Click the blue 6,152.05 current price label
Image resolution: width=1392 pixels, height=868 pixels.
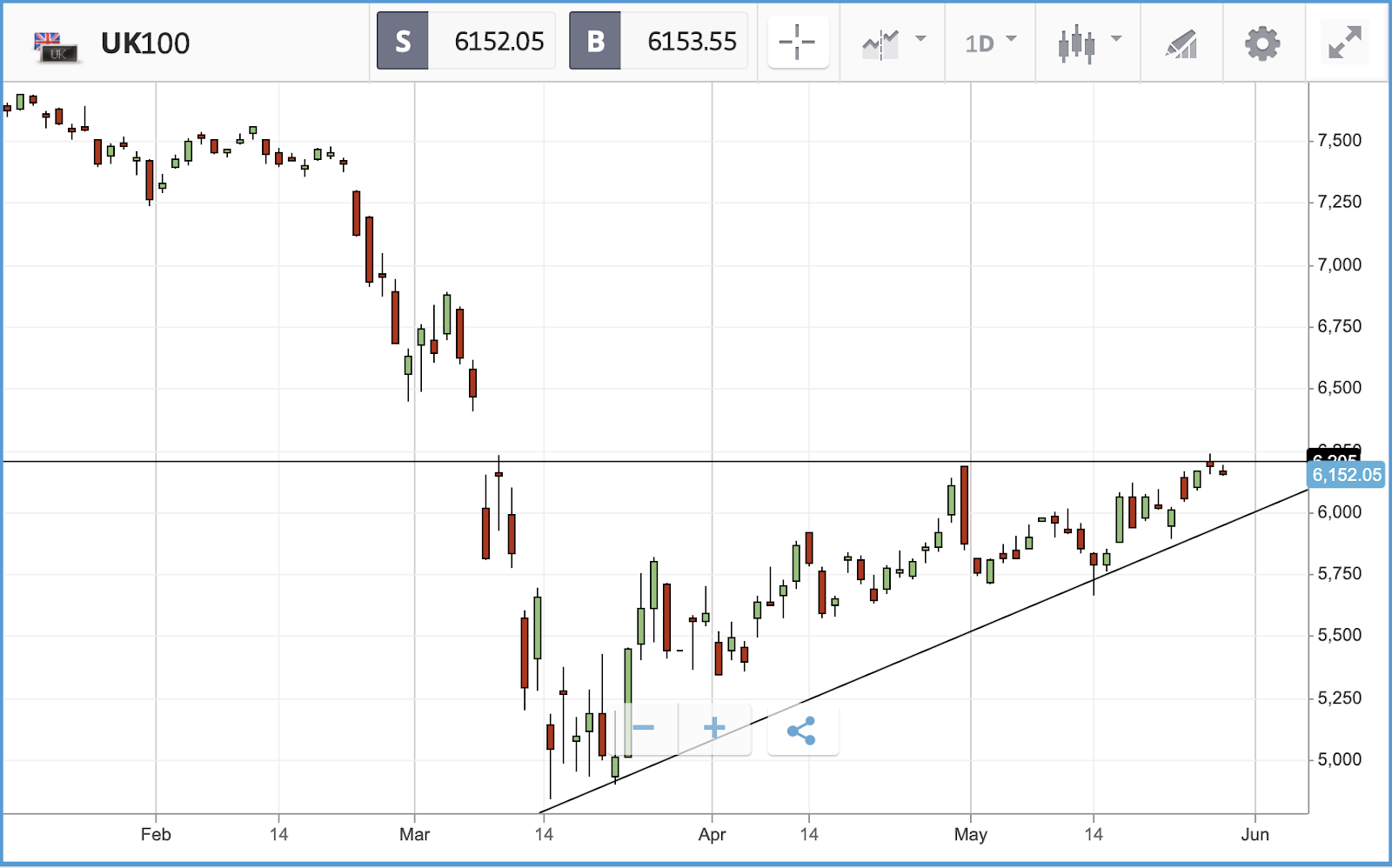1346,475
